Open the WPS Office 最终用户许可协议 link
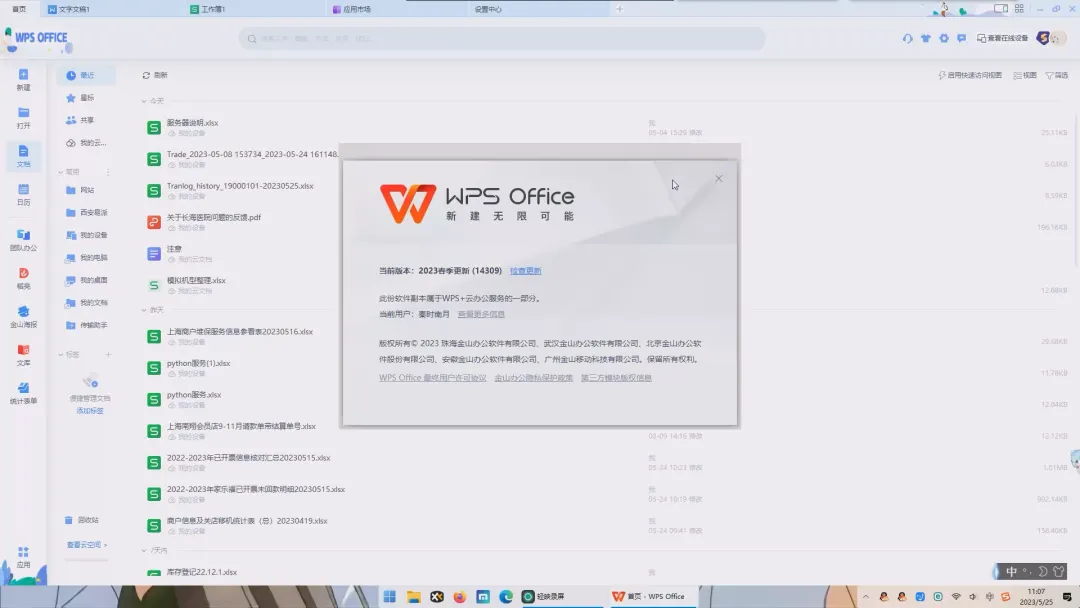This screenshot has width=1080, height=608. tap(433, 377)
